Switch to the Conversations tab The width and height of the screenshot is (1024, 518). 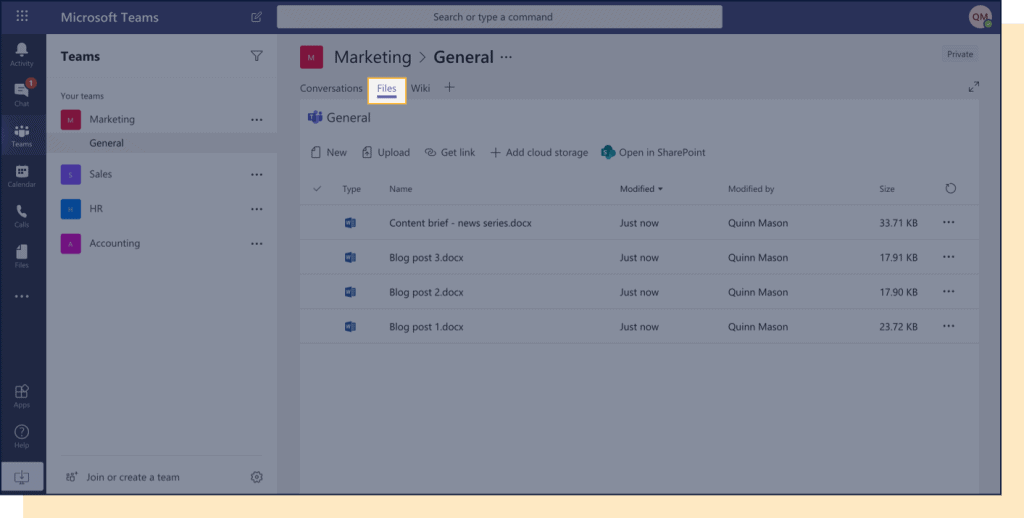(x=331, y=88)
